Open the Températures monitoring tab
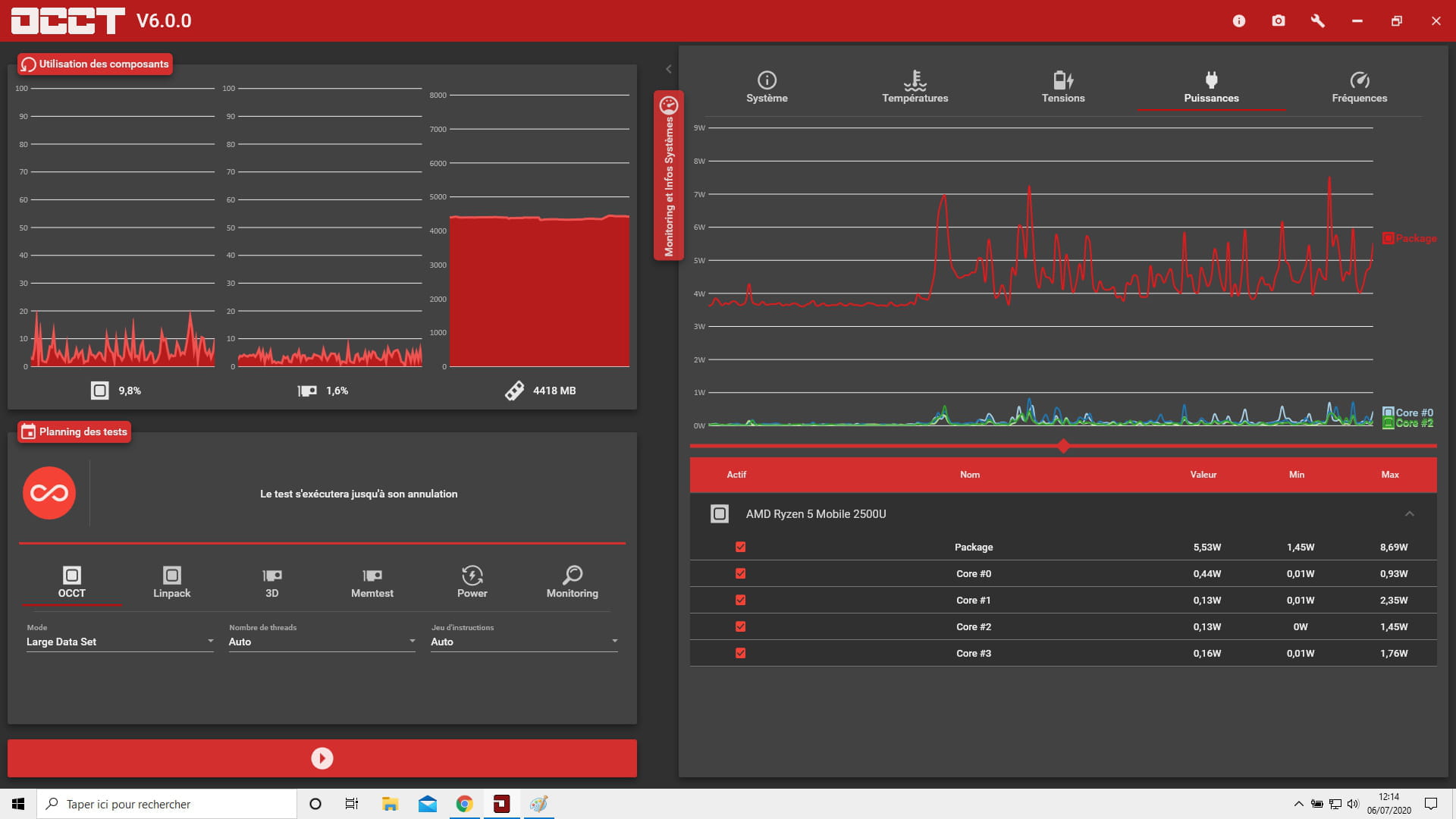 point(915,87)
